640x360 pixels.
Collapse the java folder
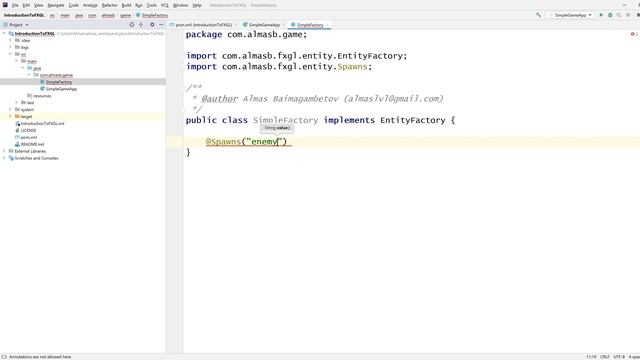[x=22, y=68]
